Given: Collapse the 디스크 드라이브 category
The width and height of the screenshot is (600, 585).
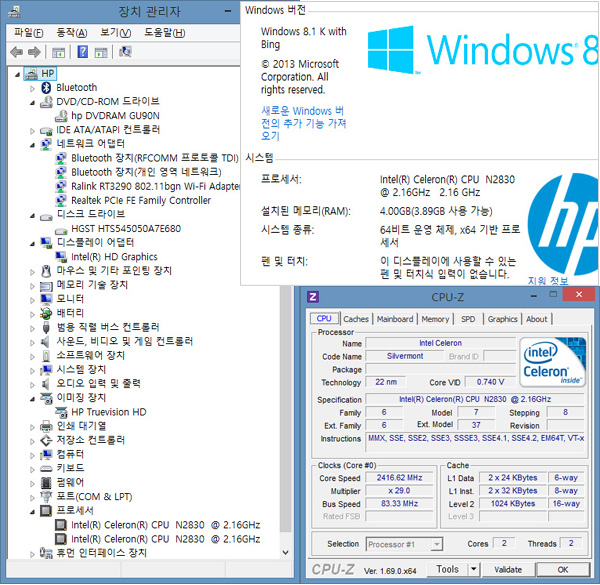Looking at the screenshot, I should (x=33, y=216).
